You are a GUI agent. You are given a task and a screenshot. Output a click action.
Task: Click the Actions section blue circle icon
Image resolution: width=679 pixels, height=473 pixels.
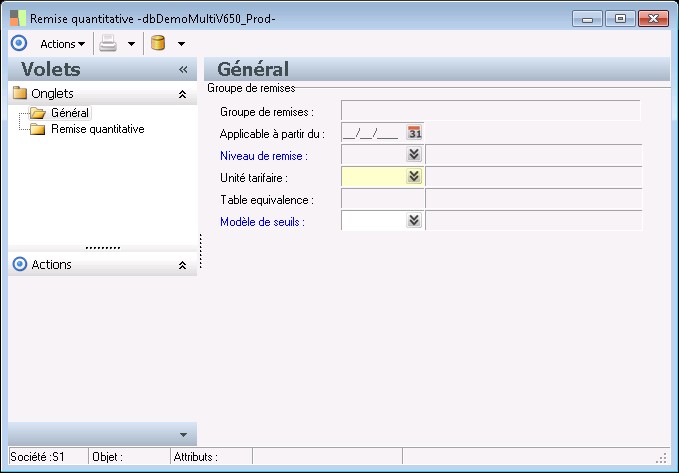pos(19,264)
